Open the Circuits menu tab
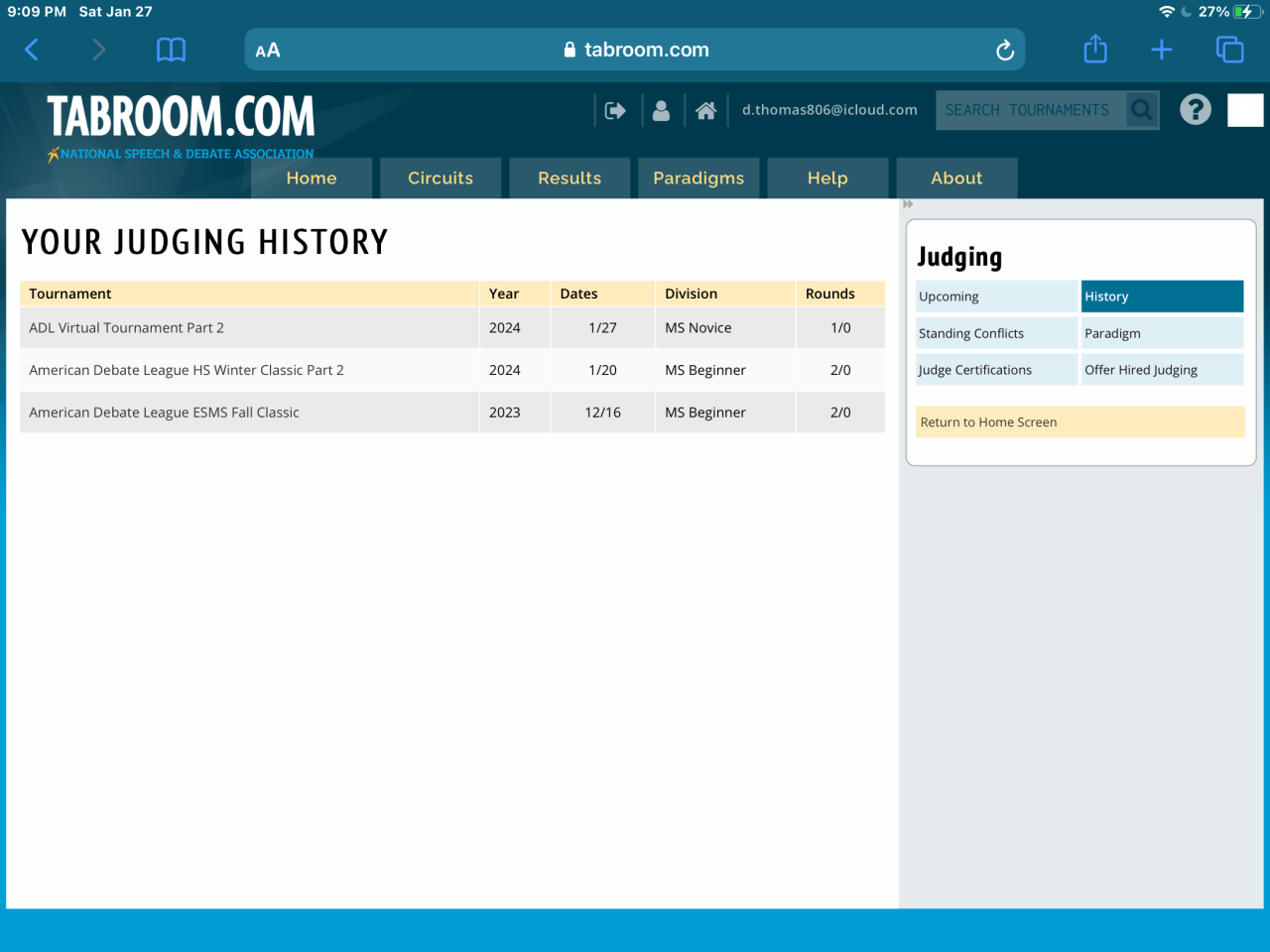This screenshot has width=1270, height=952. (441, 178)
